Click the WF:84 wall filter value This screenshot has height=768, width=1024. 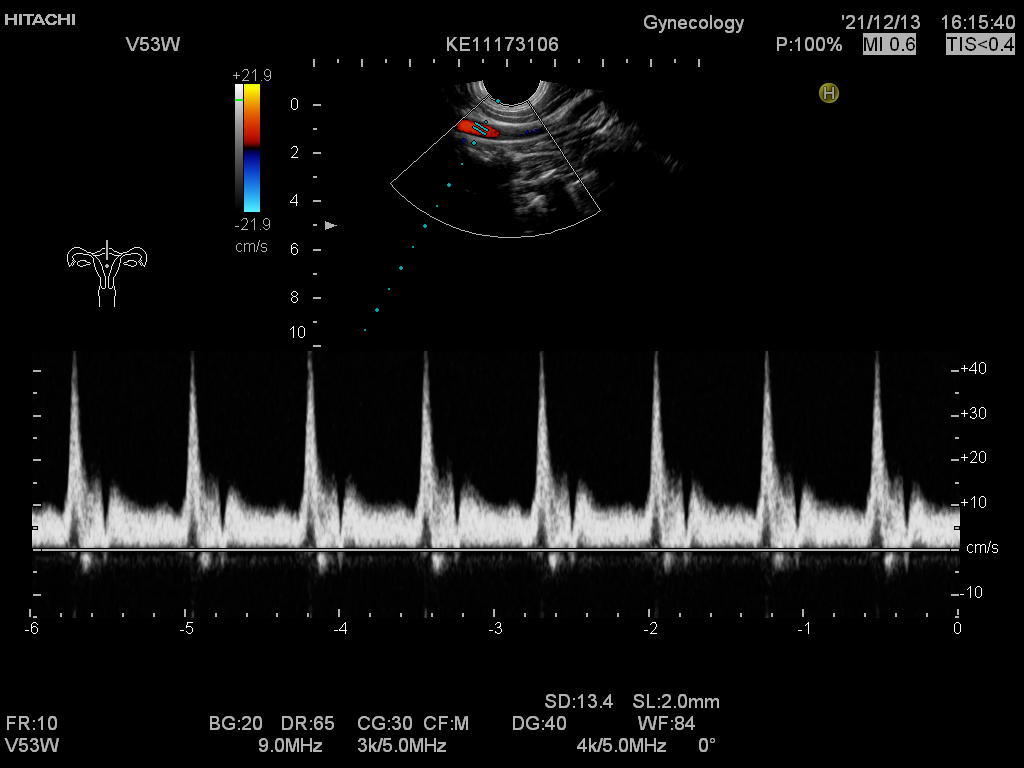665,723
